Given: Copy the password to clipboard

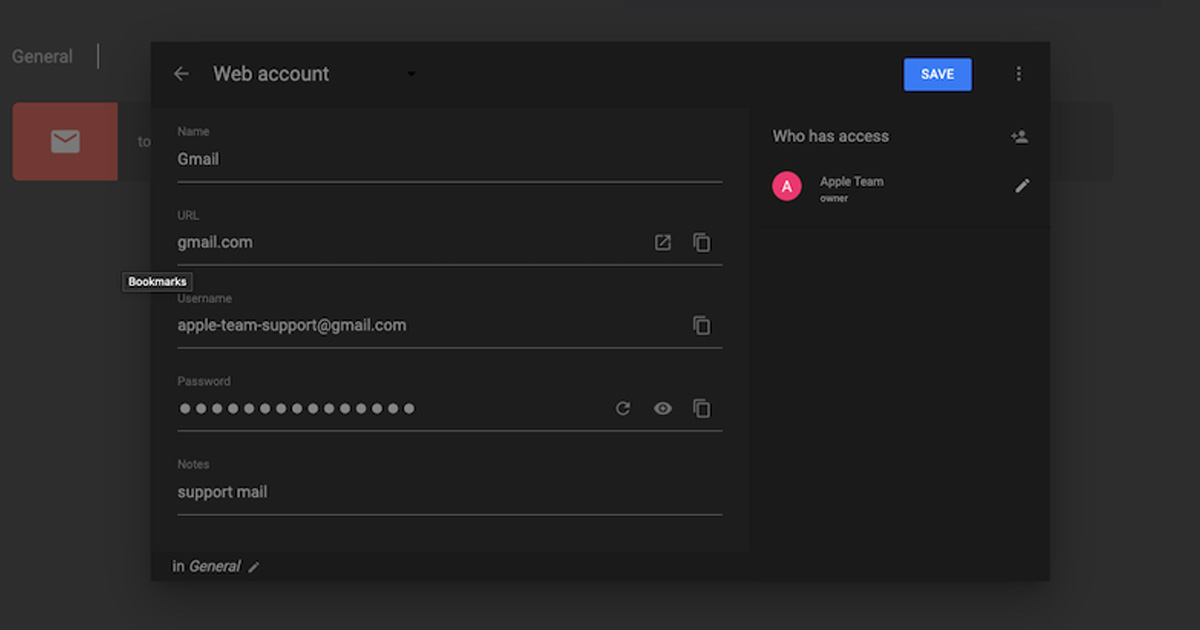Looking at the screenshot, I should pos(702,408).
